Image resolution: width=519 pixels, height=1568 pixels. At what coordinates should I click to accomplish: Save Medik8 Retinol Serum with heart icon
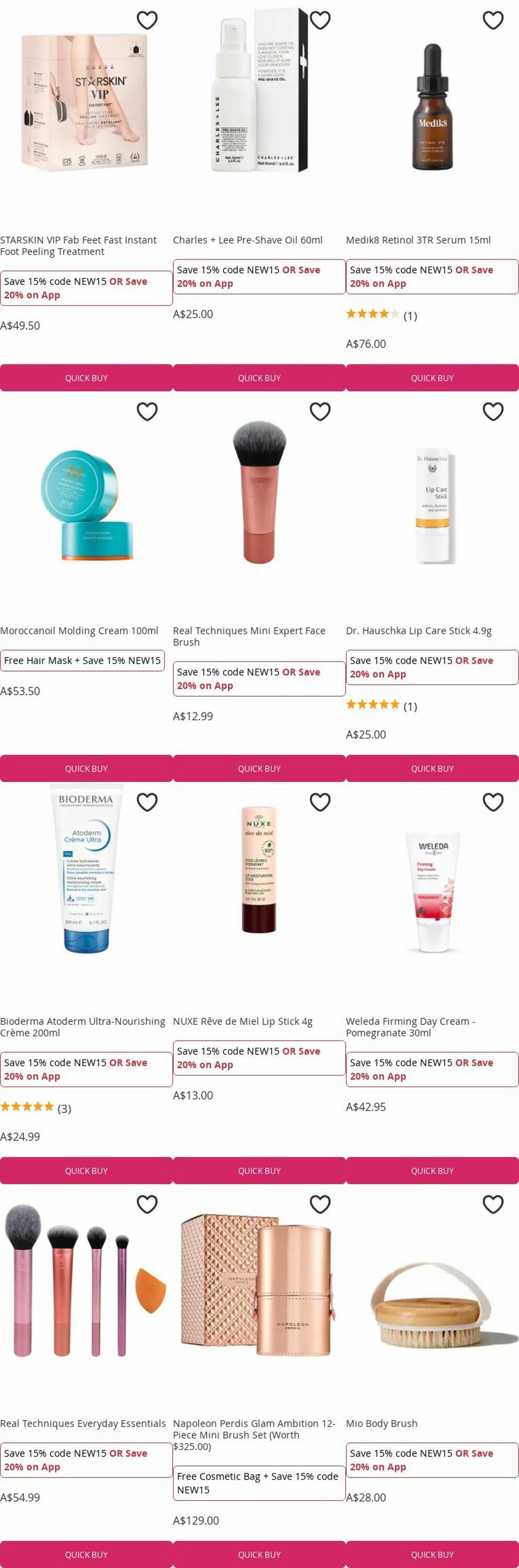pos(493,20)
